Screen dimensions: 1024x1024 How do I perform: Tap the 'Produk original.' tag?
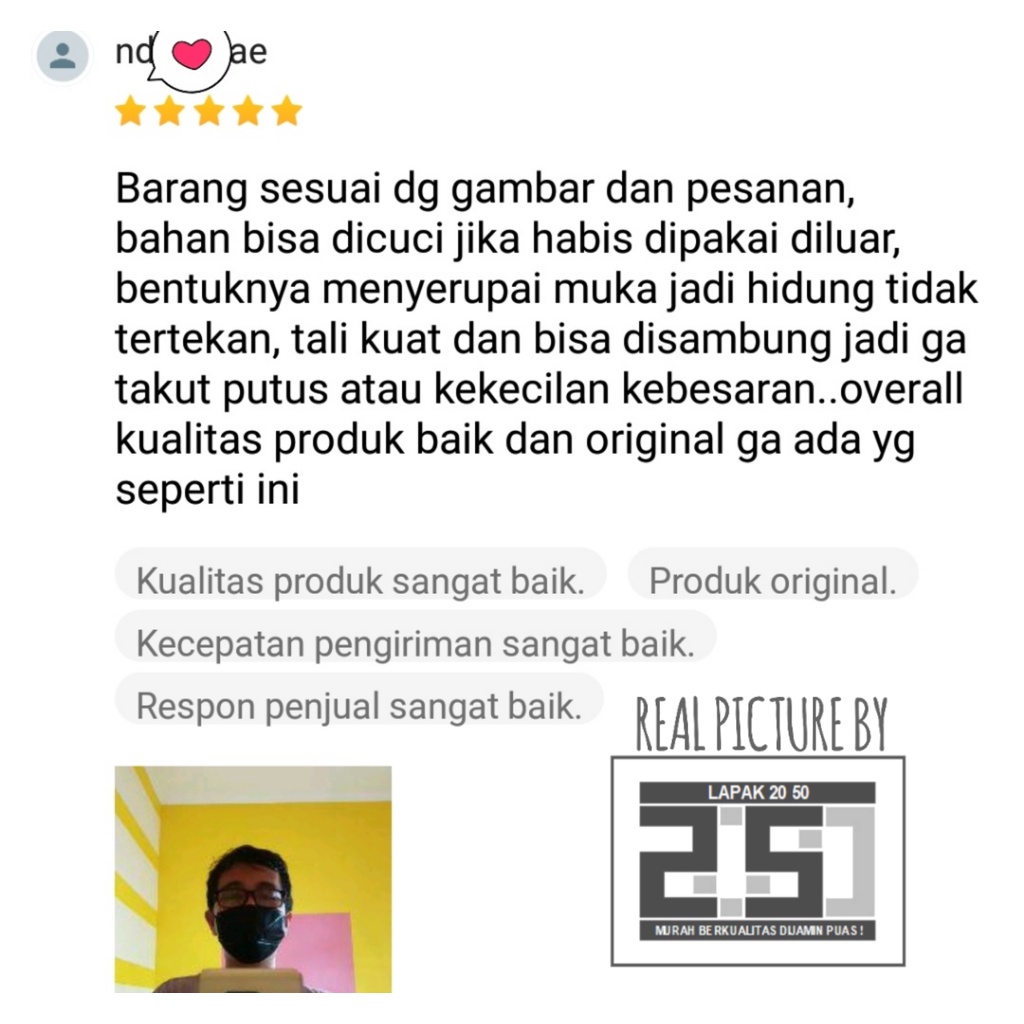coord(773,580)
